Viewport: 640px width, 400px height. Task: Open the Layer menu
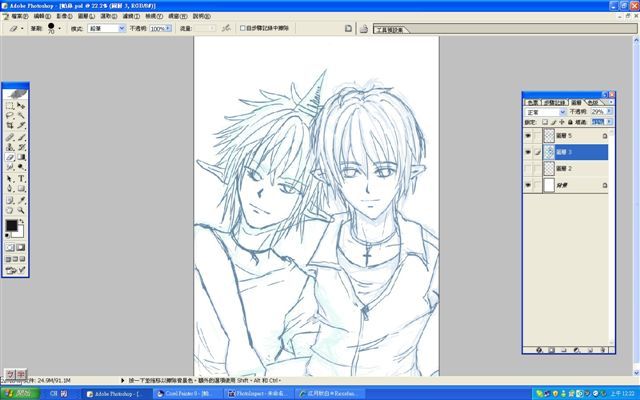86,16
